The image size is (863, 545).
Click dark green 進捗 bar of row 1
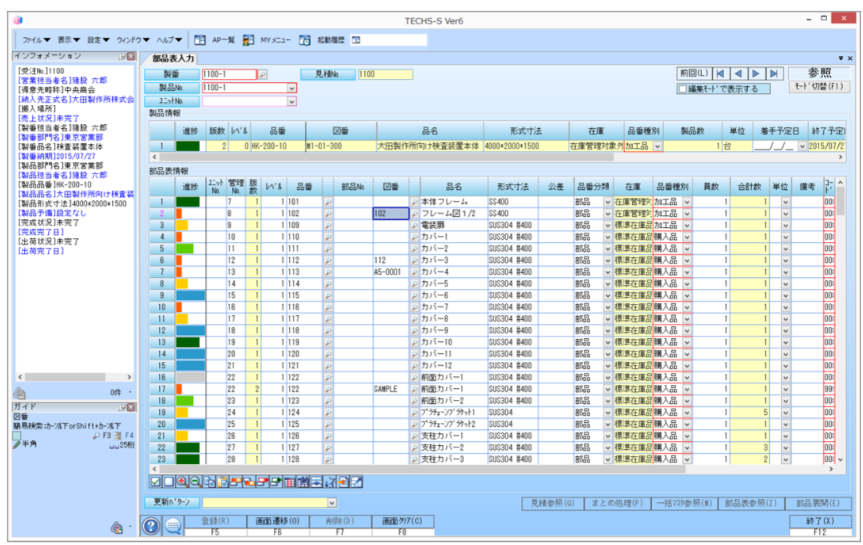click(188, 202)
